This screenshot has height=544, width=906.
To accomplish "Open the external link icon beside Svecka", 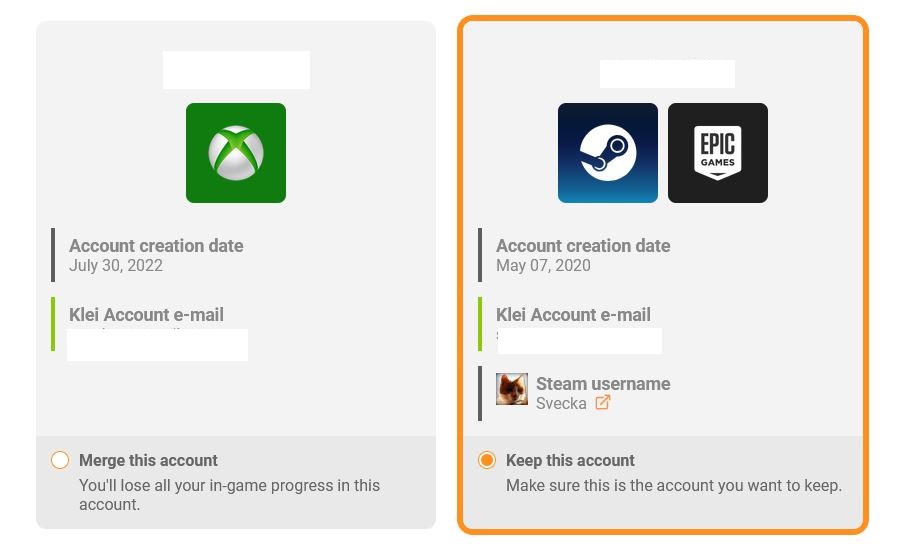I will 603,403.
